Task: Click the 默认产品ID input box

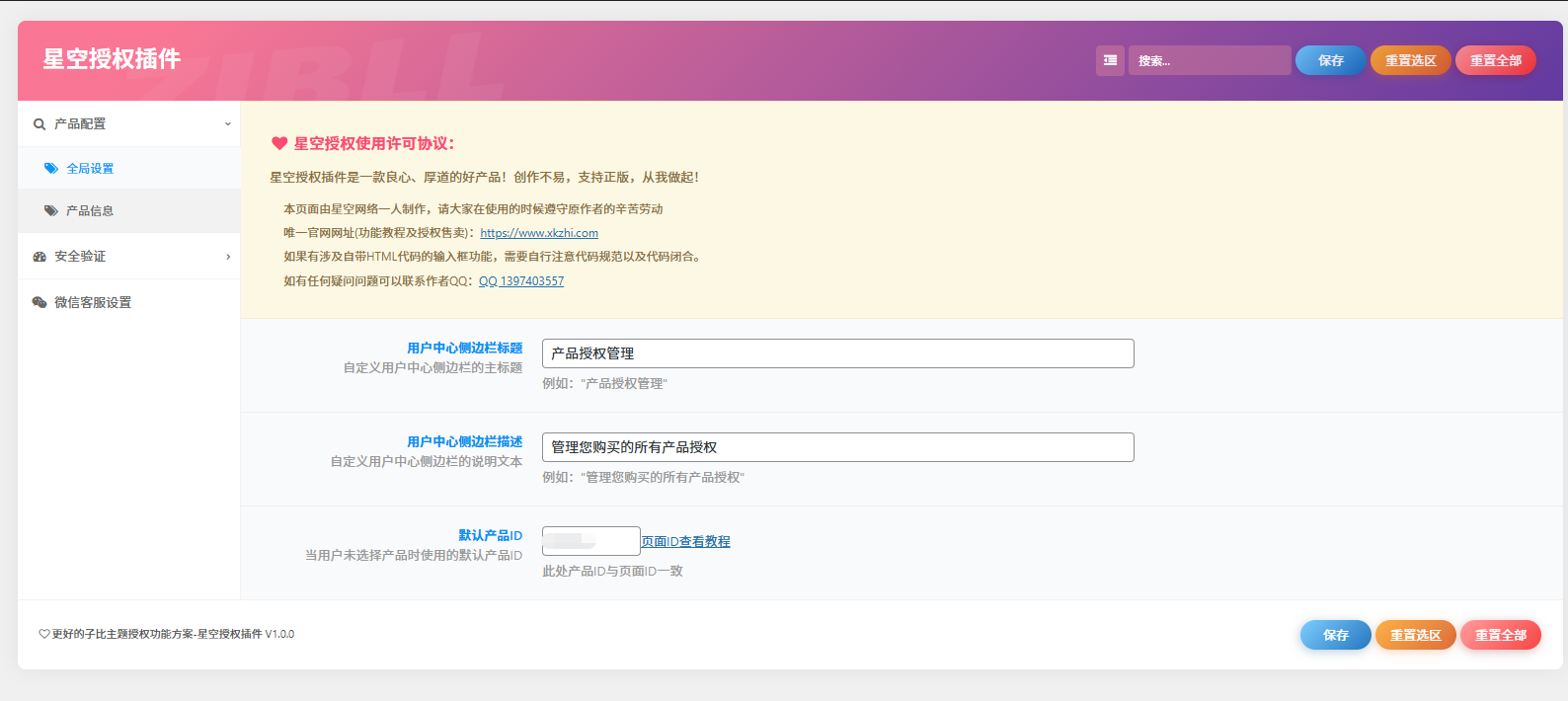Action: tap(590, 541)
